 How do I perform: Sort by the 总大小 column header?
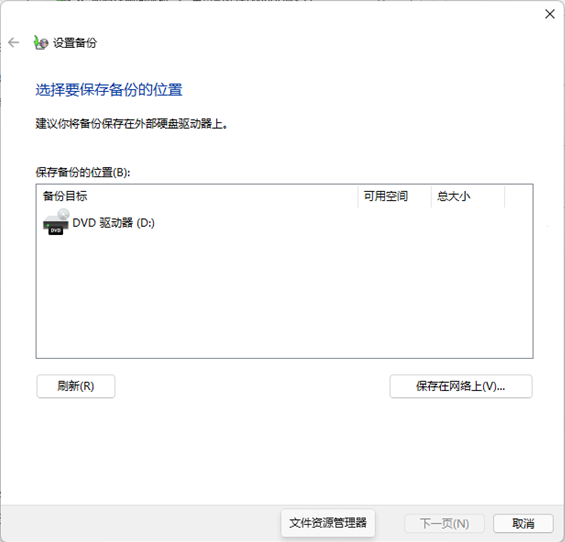468,196
